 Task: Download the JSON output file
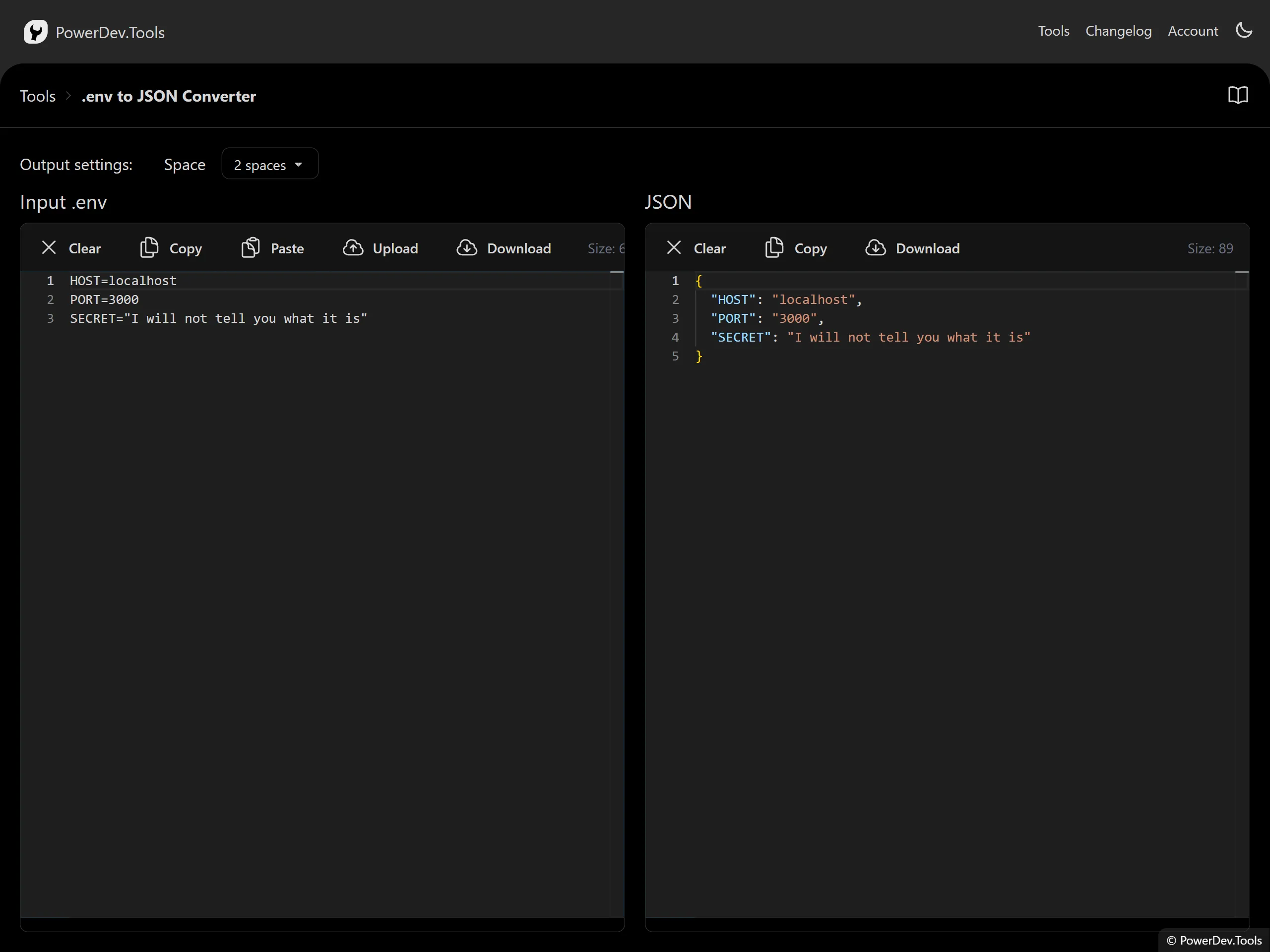point(912,248)
